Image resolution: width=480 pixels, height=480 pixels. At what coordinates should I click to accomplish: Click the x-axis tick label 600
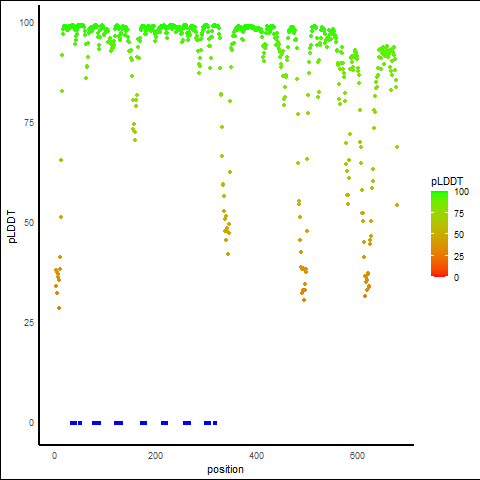tap(357, 455)
